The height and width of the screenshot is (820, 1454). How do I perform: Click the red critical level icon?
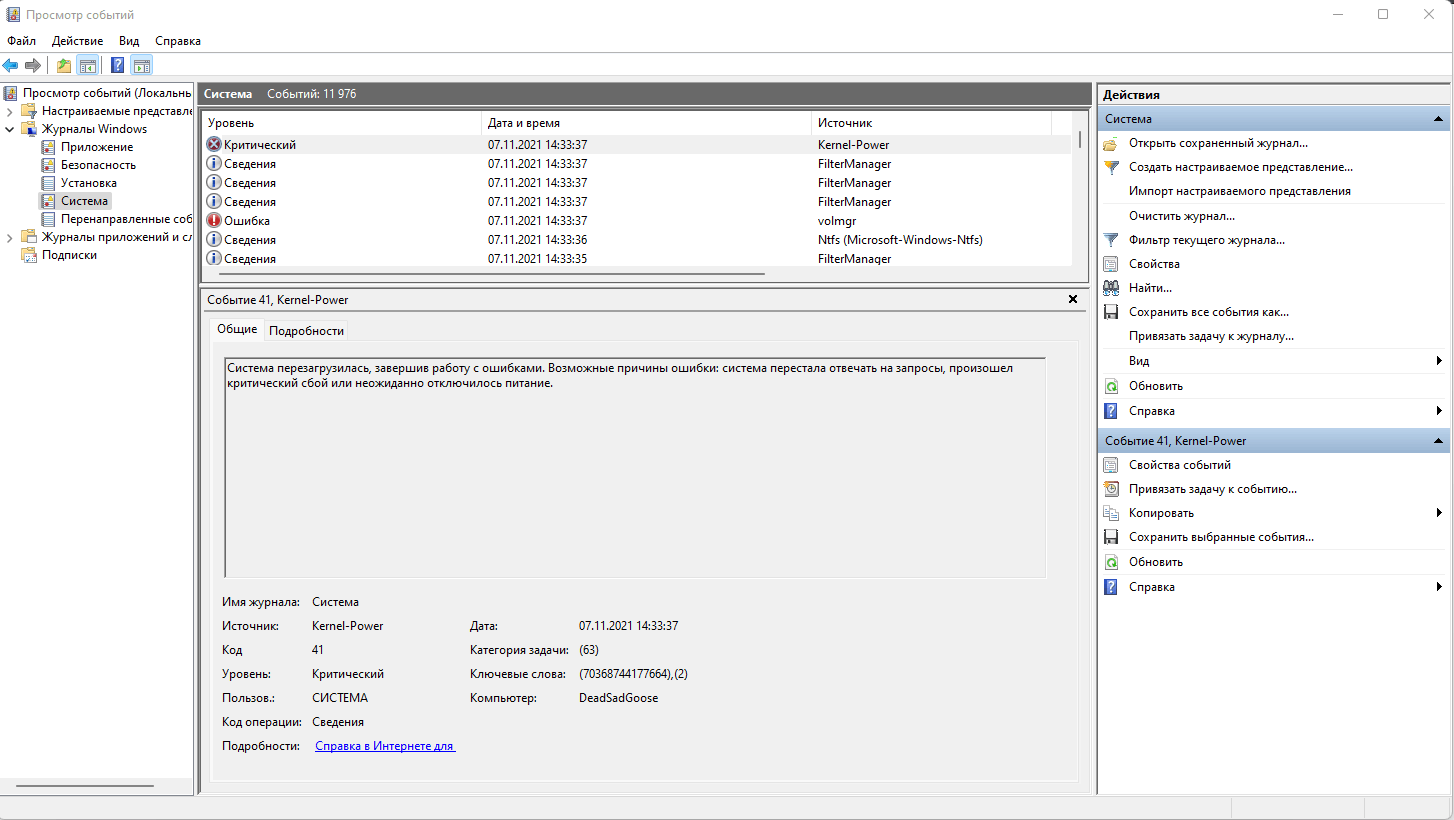click(x=213, y=145)
